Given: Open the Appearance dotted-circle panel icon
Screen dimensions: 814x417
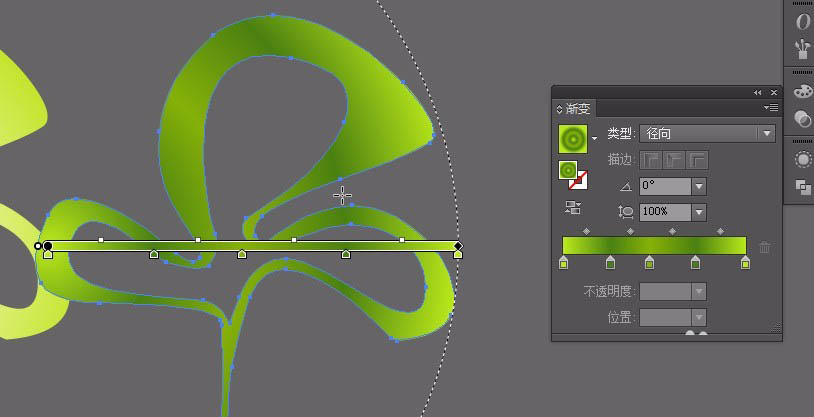Looking at the screenshot, I should point(803,159).
